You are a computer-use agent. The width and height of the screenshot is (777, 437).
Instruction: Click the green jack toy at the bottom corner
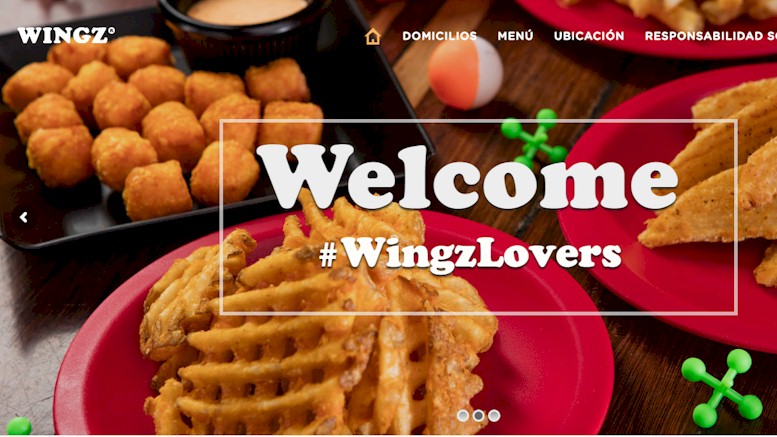coord(722,388)
